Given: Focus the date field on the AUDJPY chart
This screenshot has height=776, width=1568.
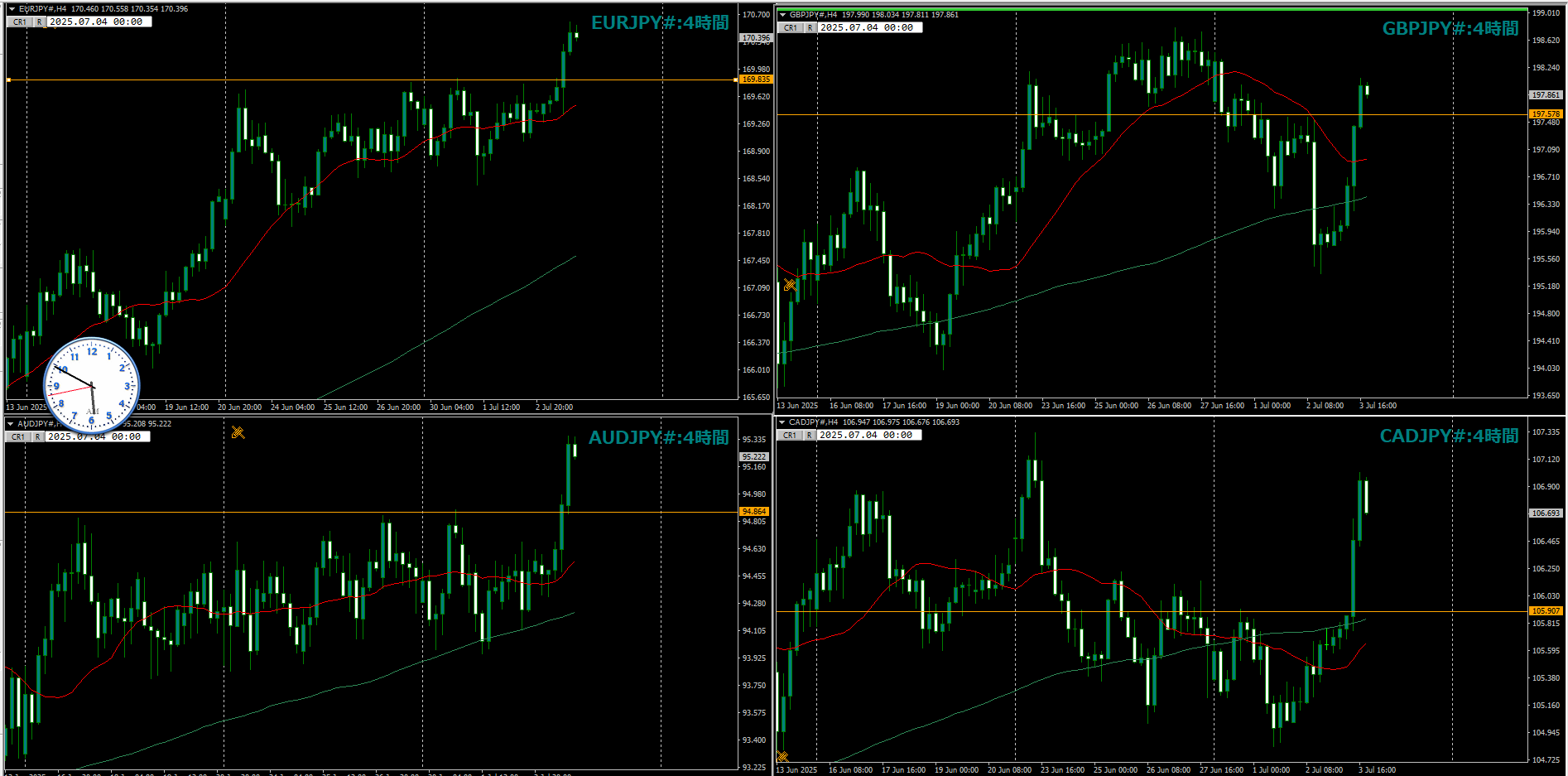Looking at the screenshot, I should tap(98, 436).
